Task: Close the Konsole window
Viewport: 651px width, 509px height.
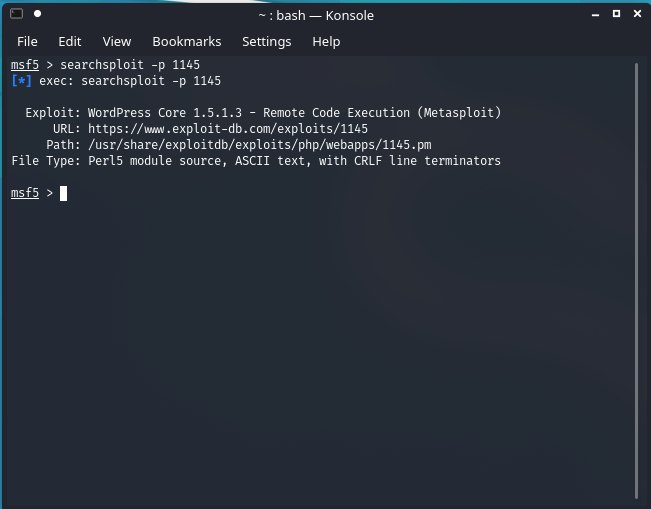Action: point(635,16)
